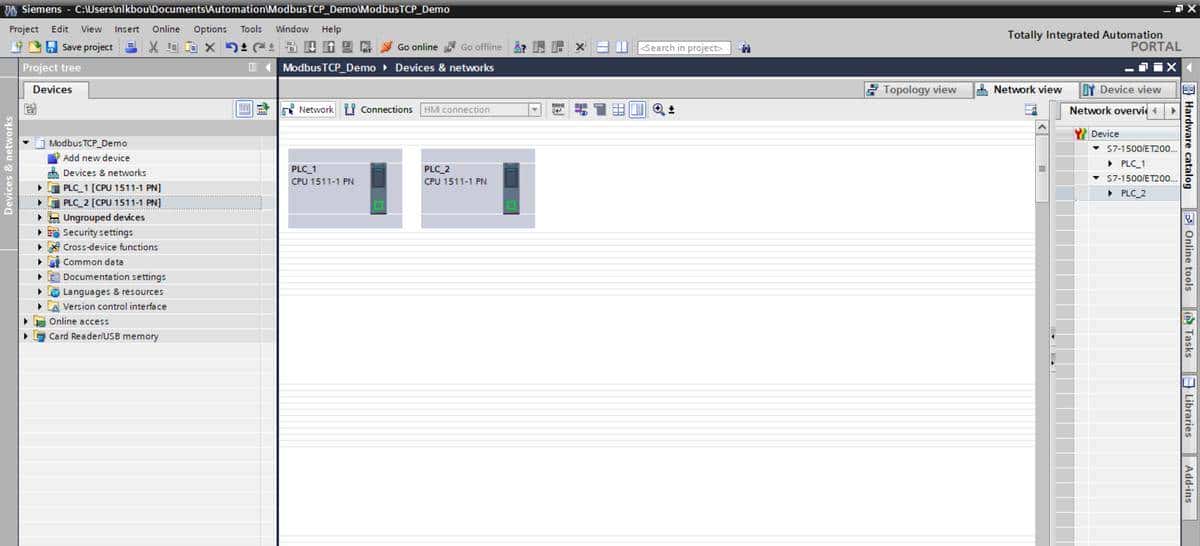Click the Network overview tab
The width and height of the screenshot is (1200, 546).
click(x=1106, y=111)
